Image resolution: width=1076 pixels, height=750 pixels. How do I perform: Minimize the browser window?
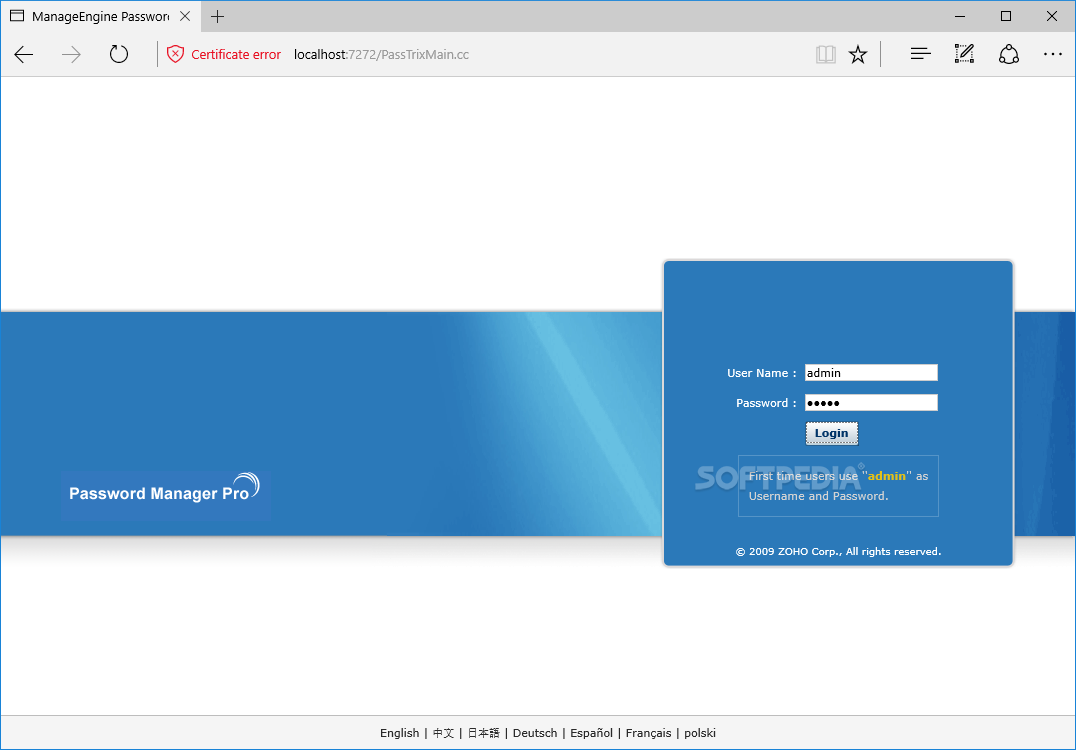click(x=960, y=16)
